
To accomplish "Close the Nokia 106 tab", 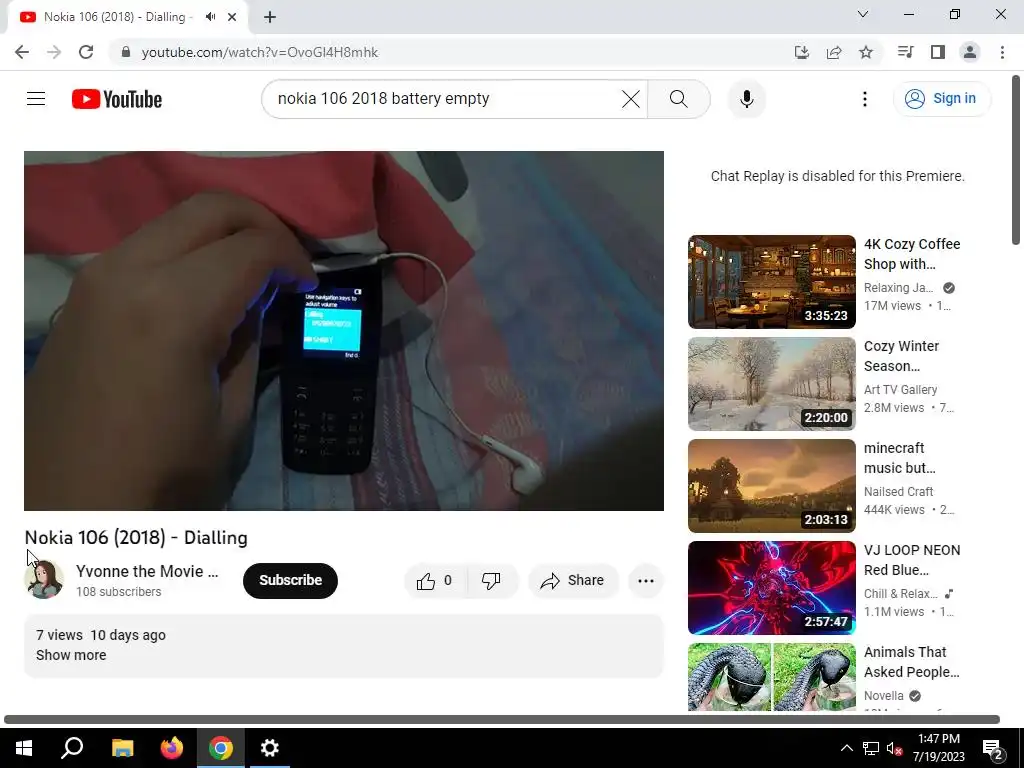I will (232, 17).
